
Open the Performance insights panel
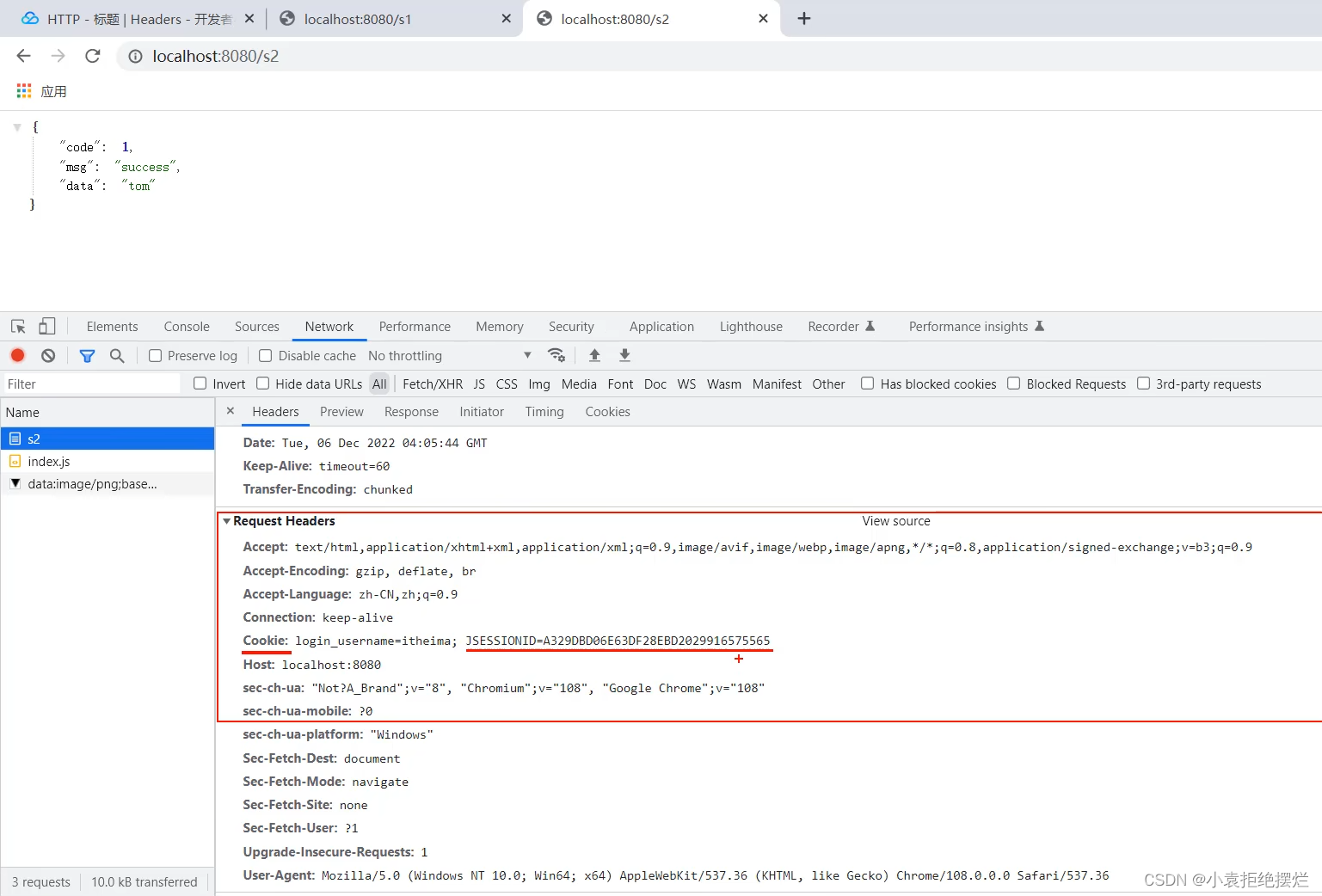coord(976,327)
